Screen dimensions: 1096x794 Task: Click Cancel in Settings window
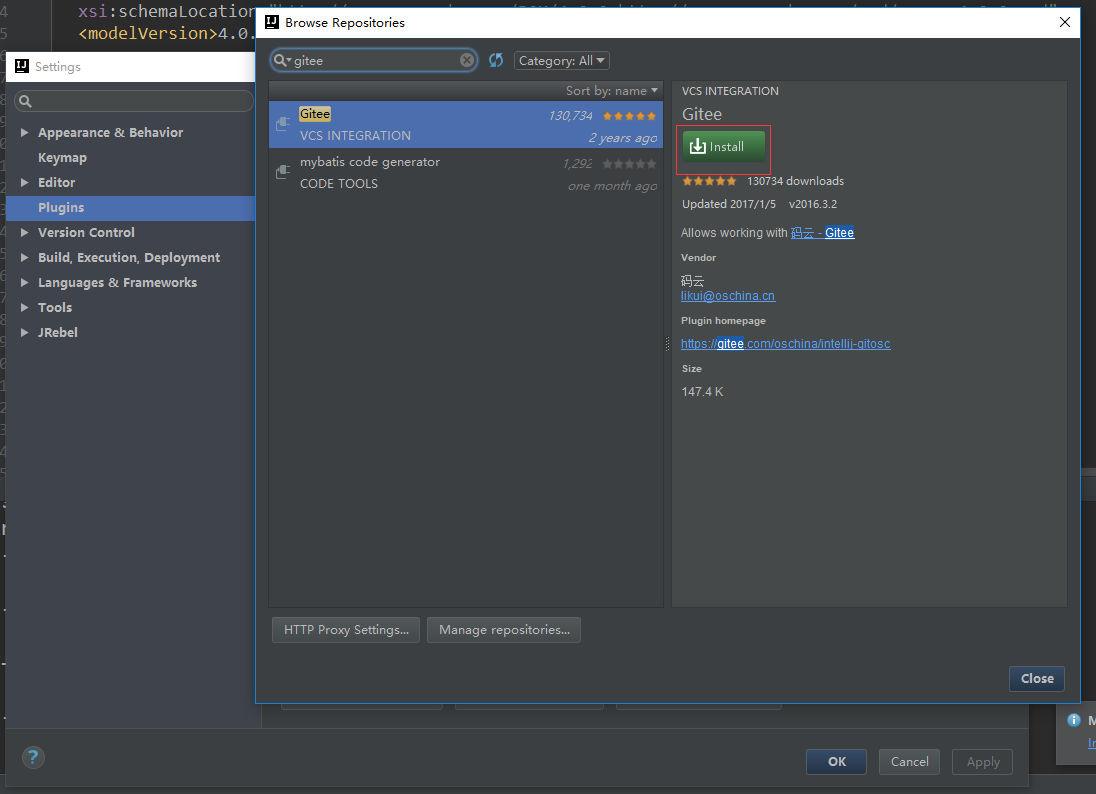[x=909, y=762]
